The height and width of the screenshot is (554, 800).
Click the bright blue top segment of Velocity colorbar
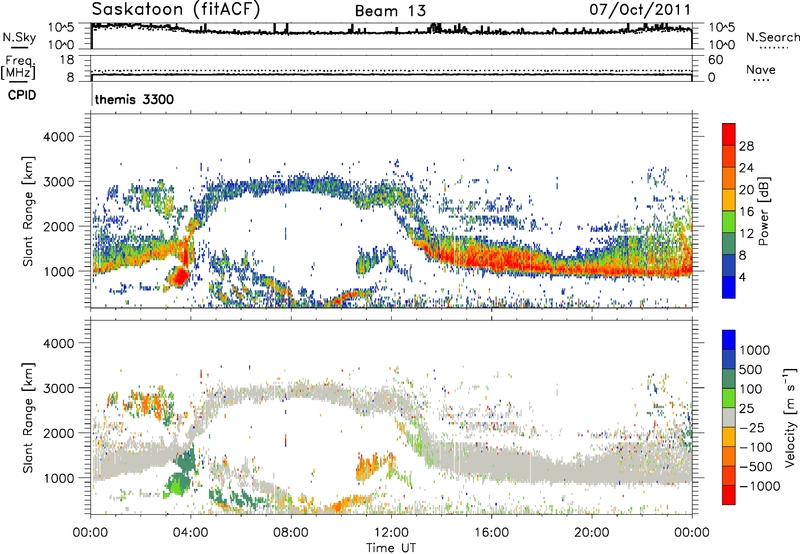pyautogui.click(x=729, y=340)
